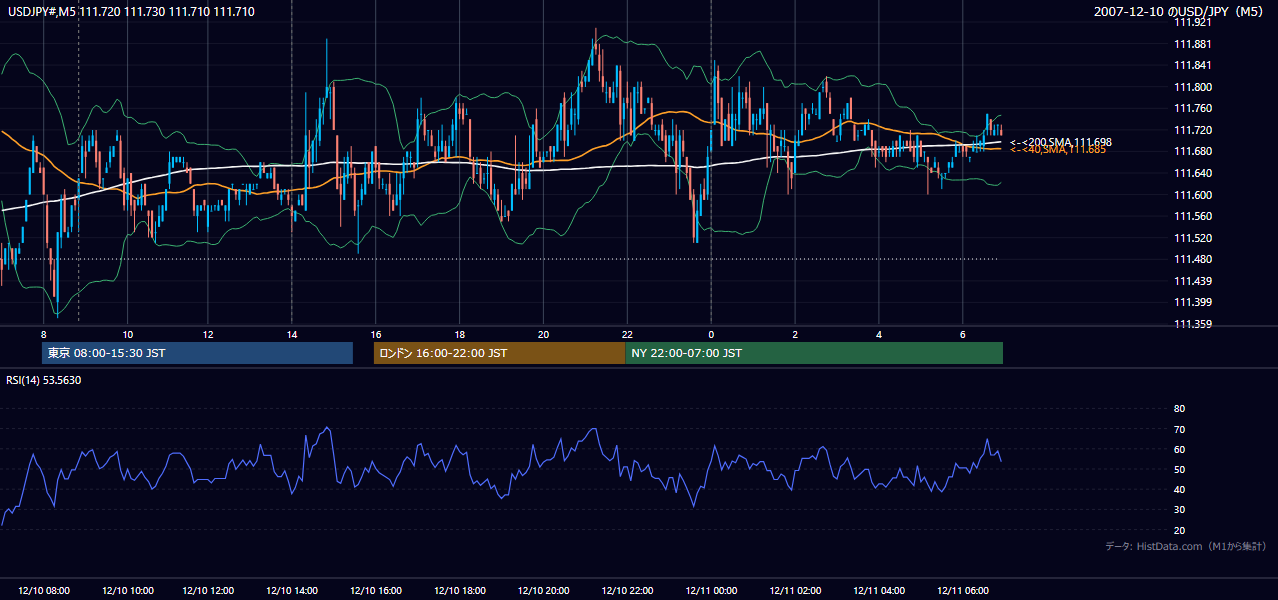This screenshot has height=600, width=1278.
Task: Click the 12/10 18:00 time label
Action: [461, 591]
